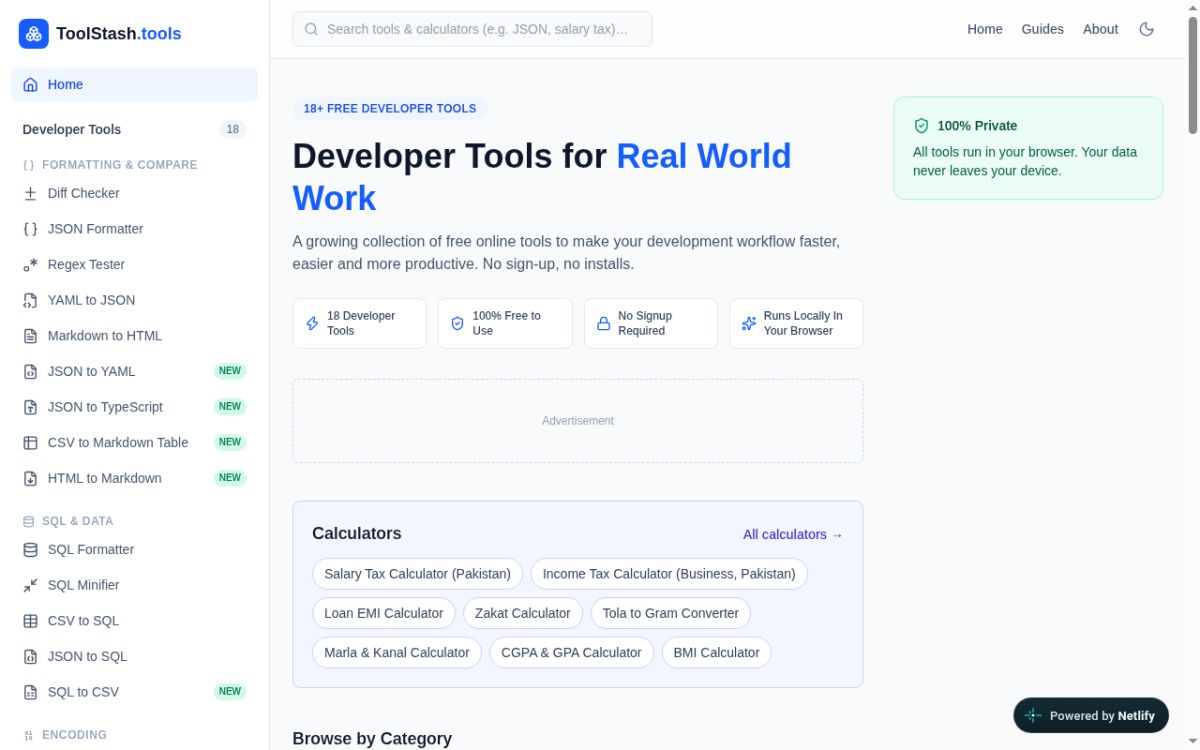Click the sparkle icon on Runs Locally

pyautogui.click(x=749, y=324)
